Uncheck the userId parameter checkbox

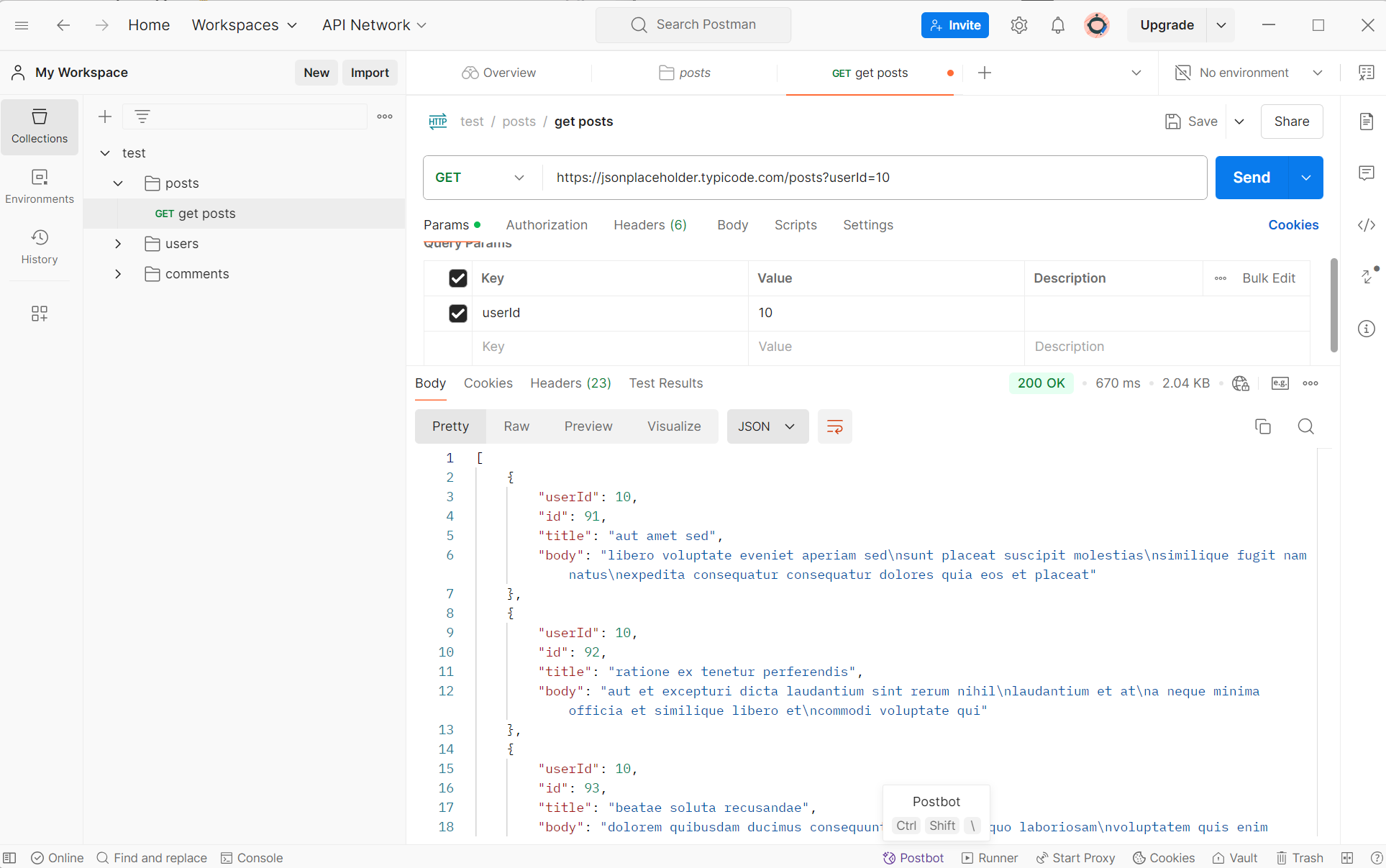click(x=458, y=313)
